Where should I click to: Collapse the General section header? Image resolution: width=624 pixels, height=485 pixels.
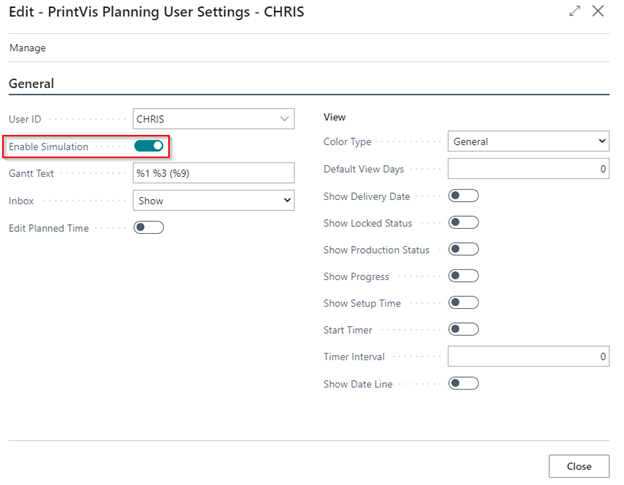(x=31, y=84)
